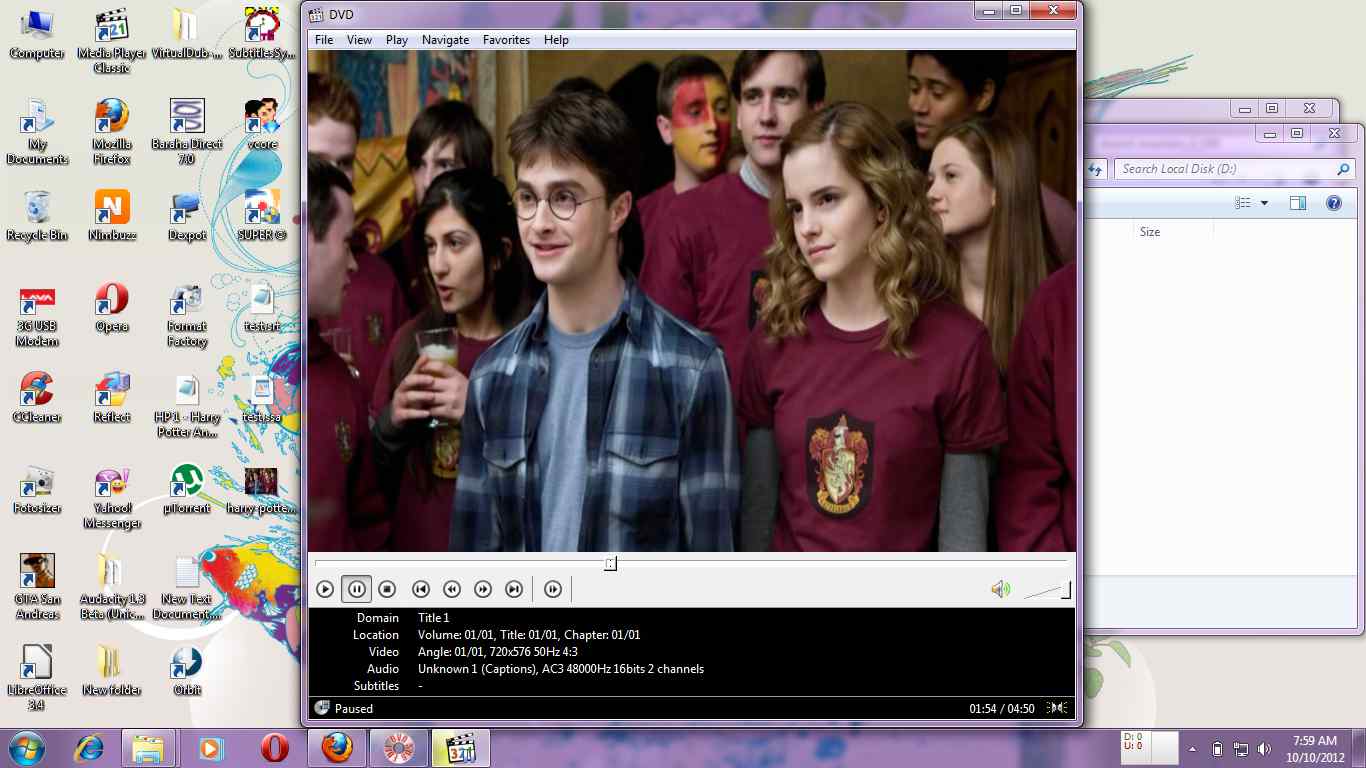Select the Recycle Bin desktop icon

(37, 216)
